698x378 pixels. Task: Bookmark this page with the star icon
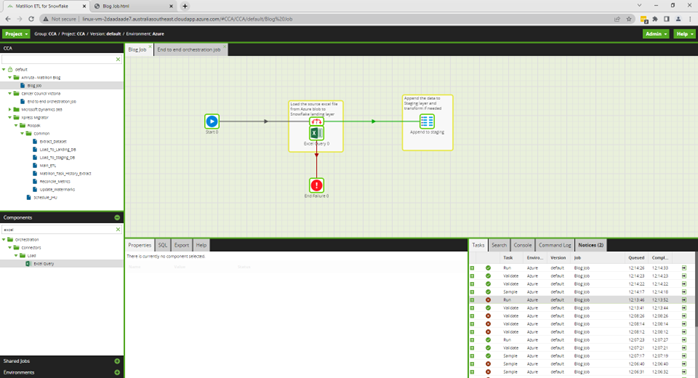629,19
